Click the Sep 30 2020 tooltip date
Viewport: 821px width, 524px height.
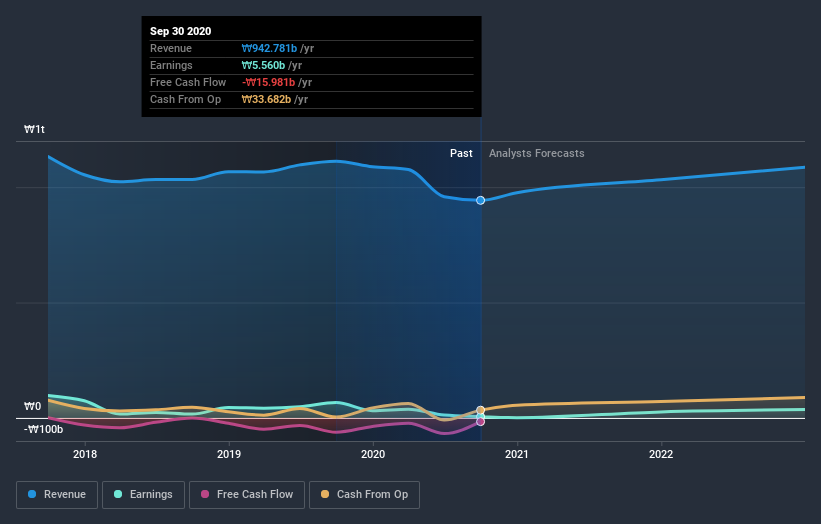pos(181,31)
